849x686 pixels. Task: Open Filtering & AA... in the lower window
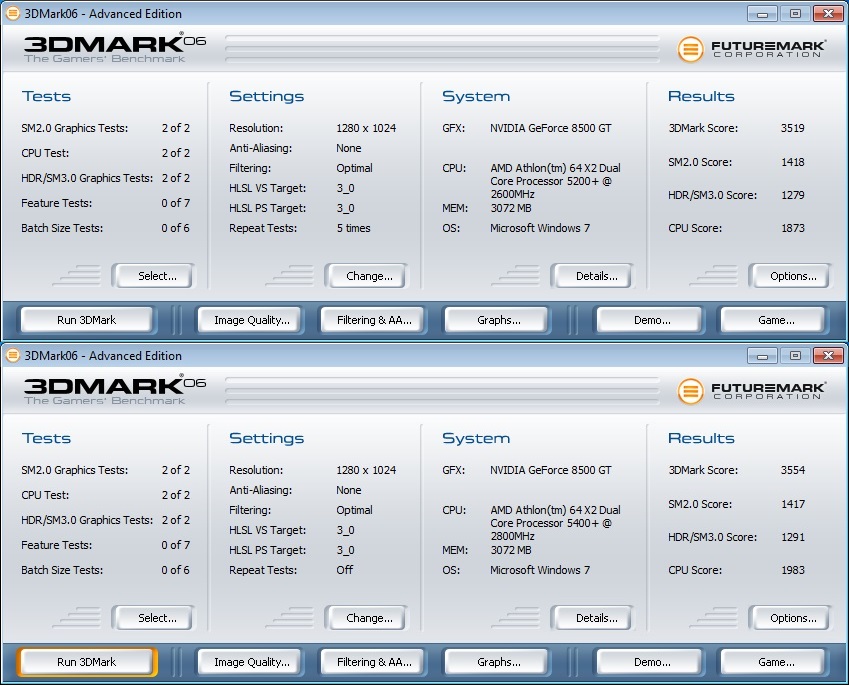374,662
